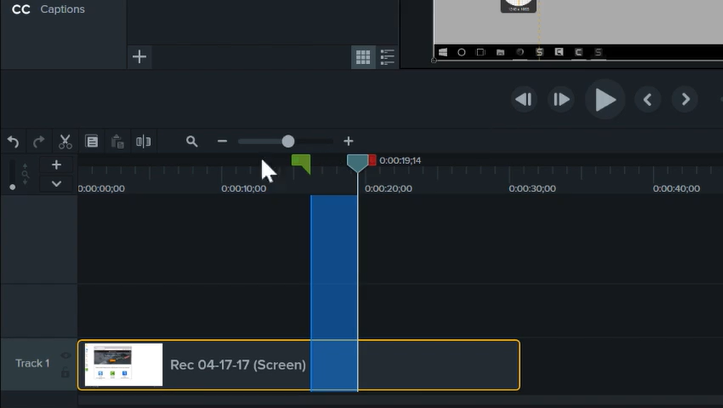723x408 pixels.
Task: Click the Rec 04-17-17 (Screen) clip thumbnail
Action: [124, 365]
